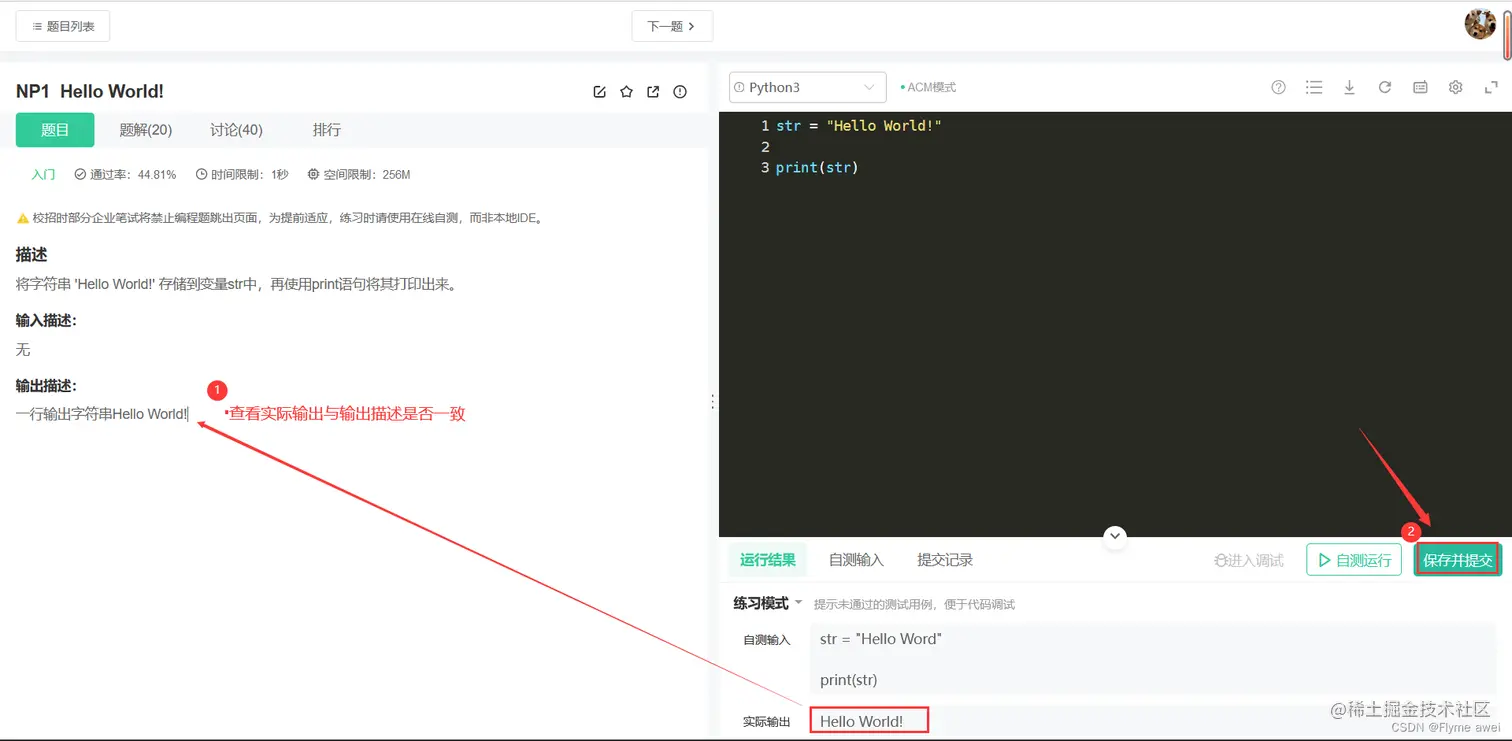Click the 自测输入 text box
This screenshot has width=1512, height=741.
pos(1155,658)
